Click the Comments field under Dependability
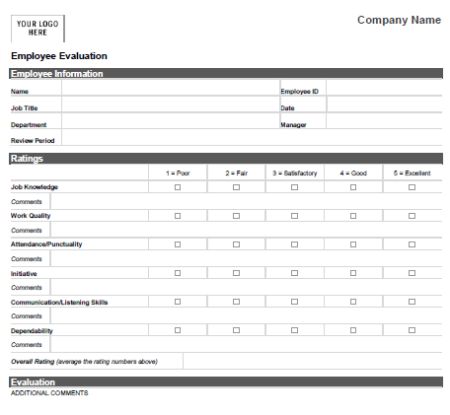450x415 pixels. (246, 344)
